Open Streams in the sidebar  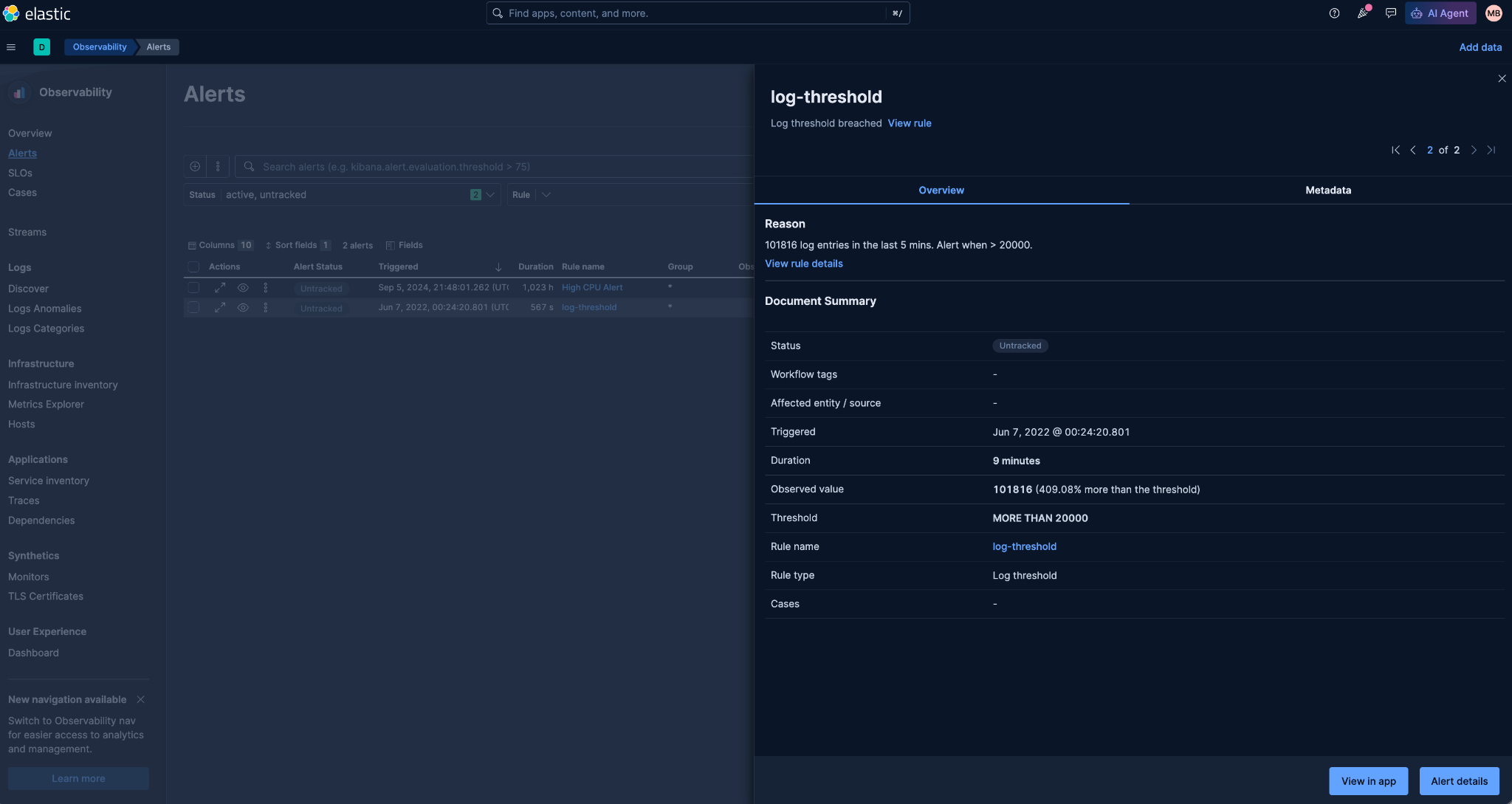(27, 232)
